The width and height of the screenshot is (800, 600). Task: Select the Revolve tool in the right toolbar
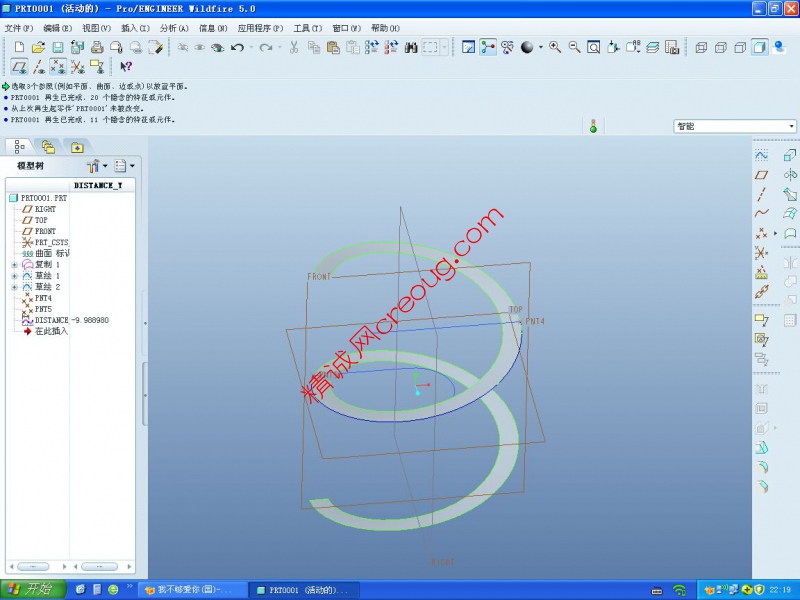(790, 175)
